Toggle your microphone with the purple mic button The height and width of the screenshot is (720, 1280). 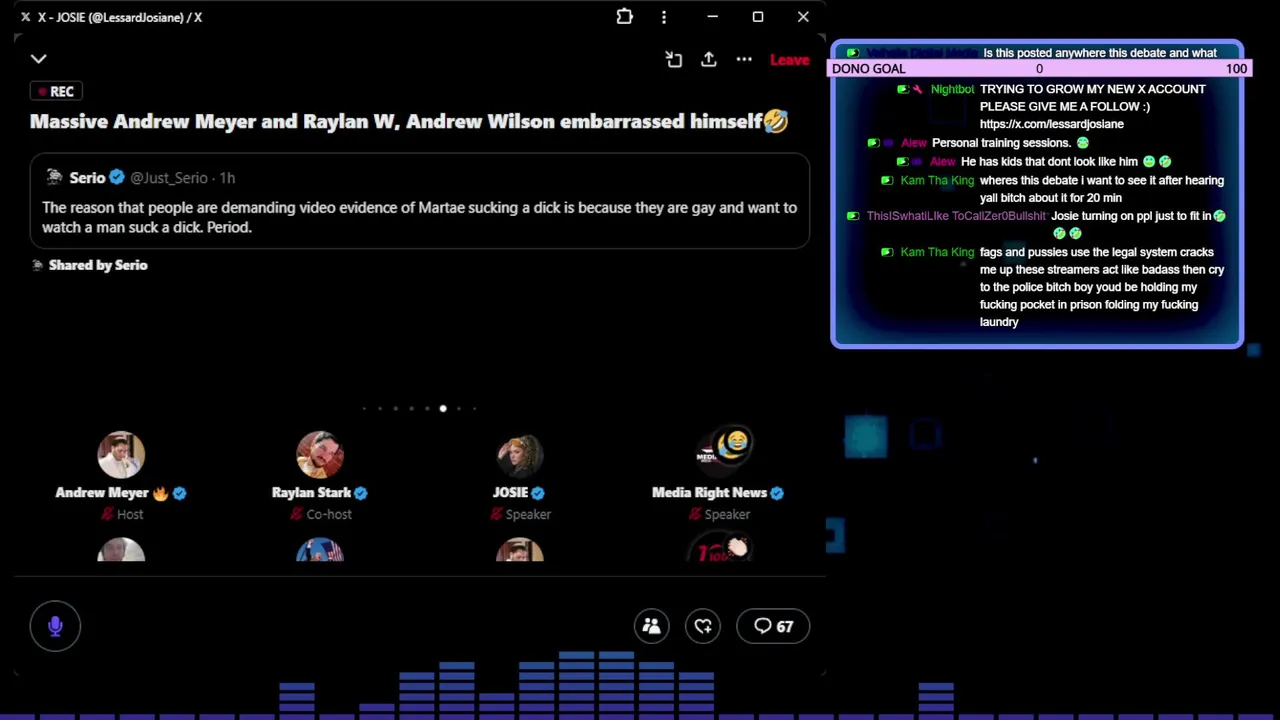coord(55,626)
